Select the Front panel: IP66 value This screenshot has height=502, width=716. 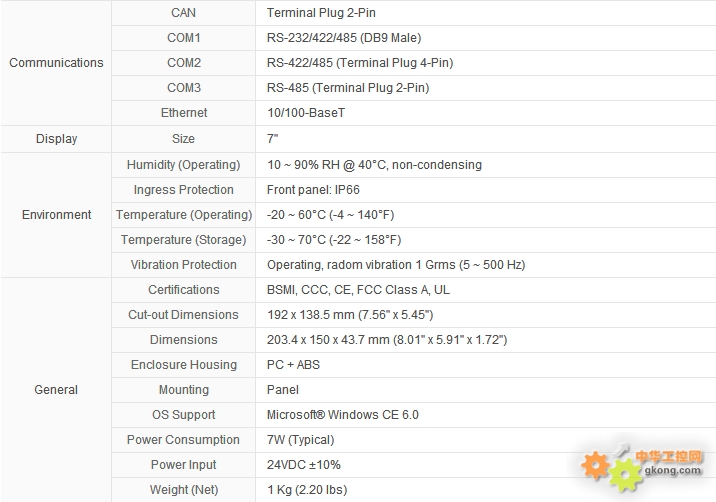313,190
